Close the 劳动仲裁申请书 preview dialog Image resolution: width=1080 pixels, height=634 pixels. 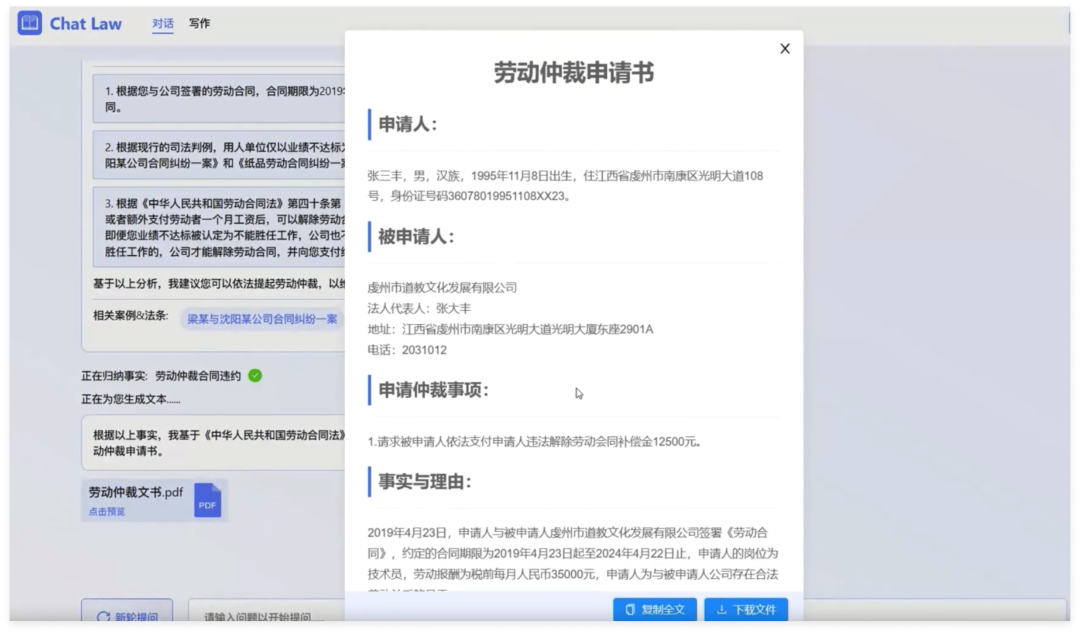[x=785, y=49]
